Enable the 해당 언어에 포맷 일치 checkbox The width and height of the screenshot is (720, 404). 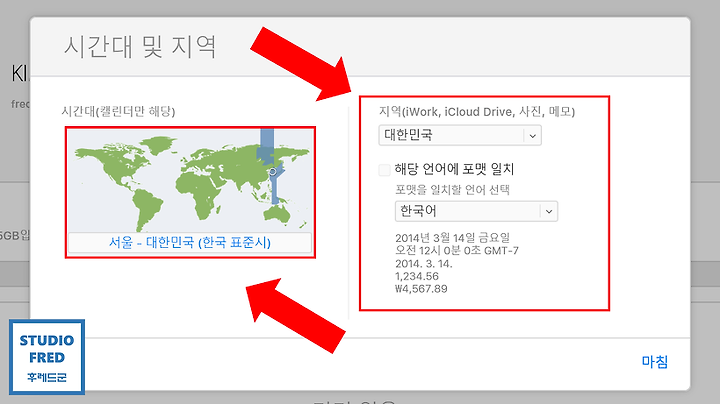tap(384, 169)
